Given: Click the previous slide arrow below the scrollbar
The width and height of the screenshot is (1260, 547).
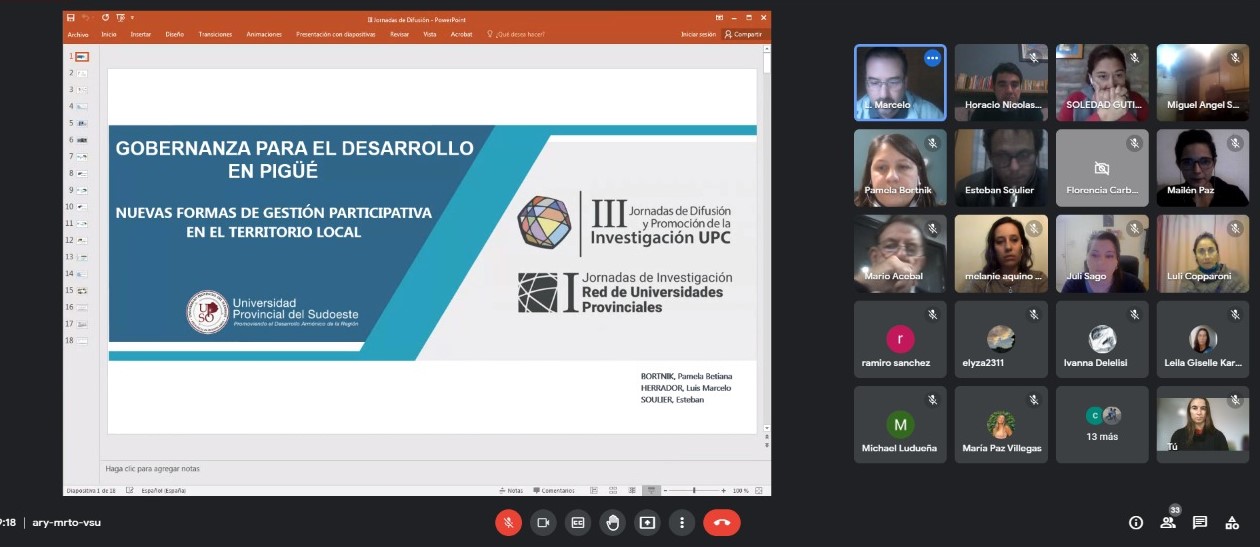Looking at the screenshot, I should coord(767,437).
